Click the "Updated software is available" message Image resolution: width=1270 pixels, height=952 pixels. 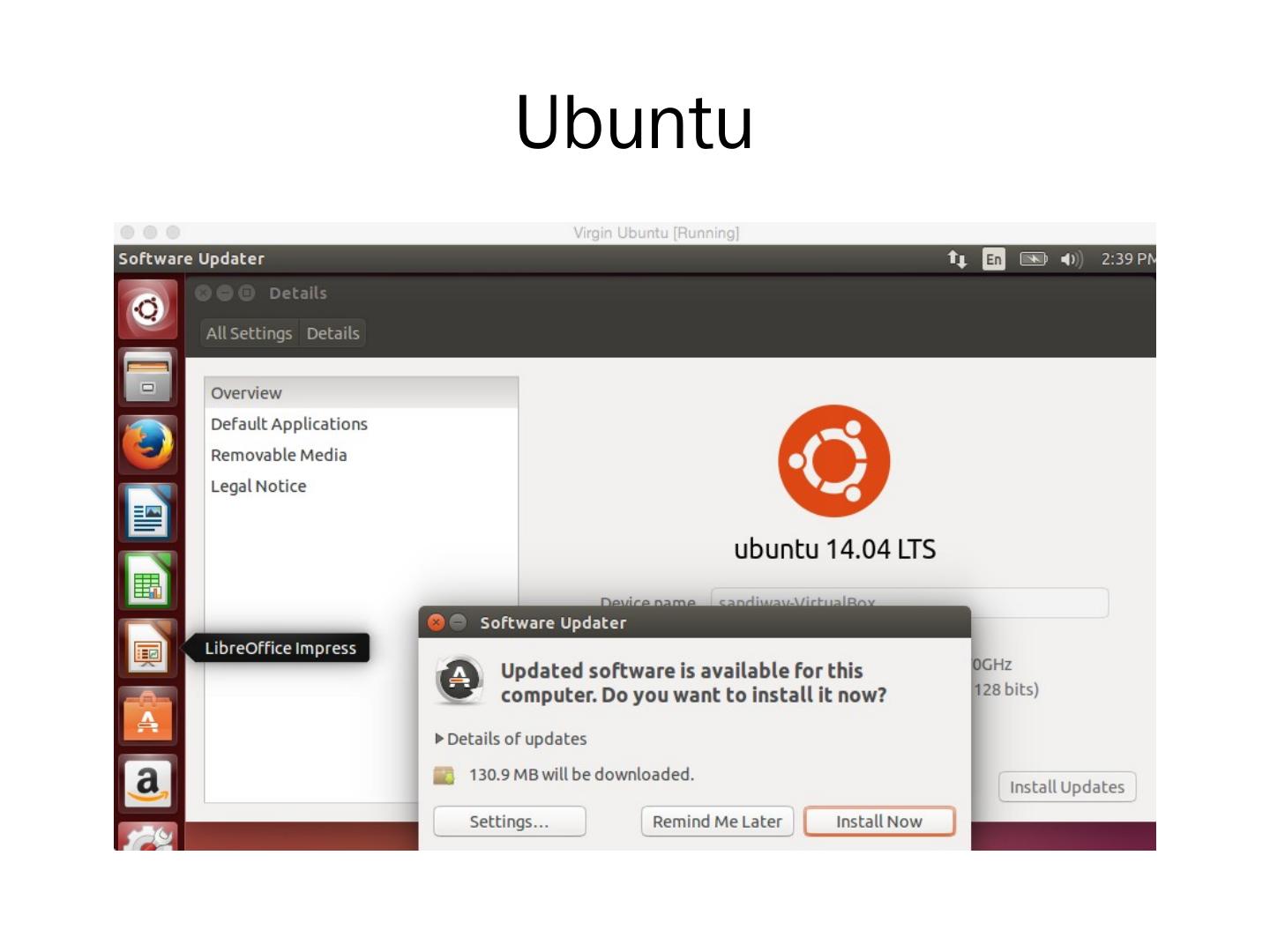tap(694, 683)
